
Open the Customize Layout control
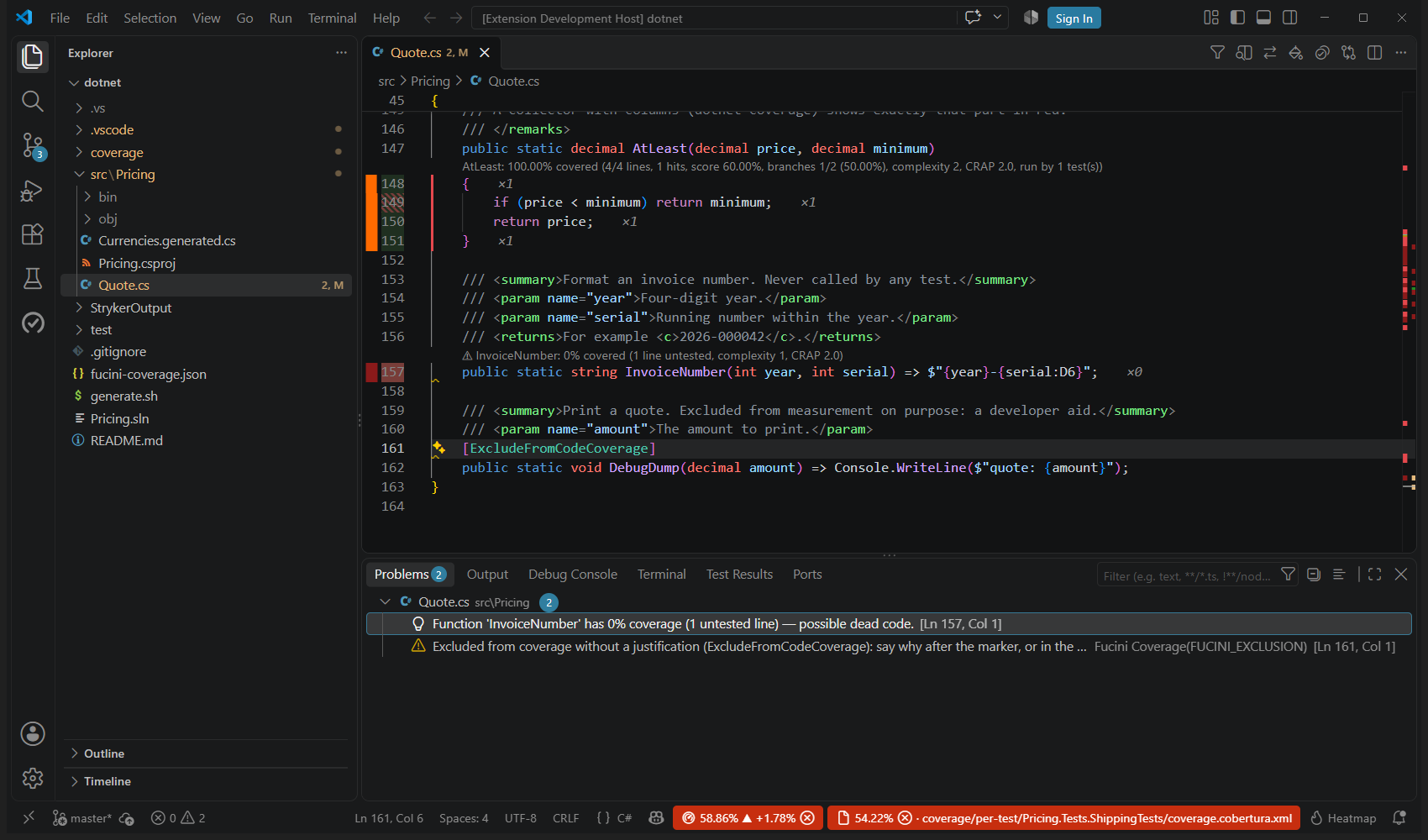(x=1211, y=18)
